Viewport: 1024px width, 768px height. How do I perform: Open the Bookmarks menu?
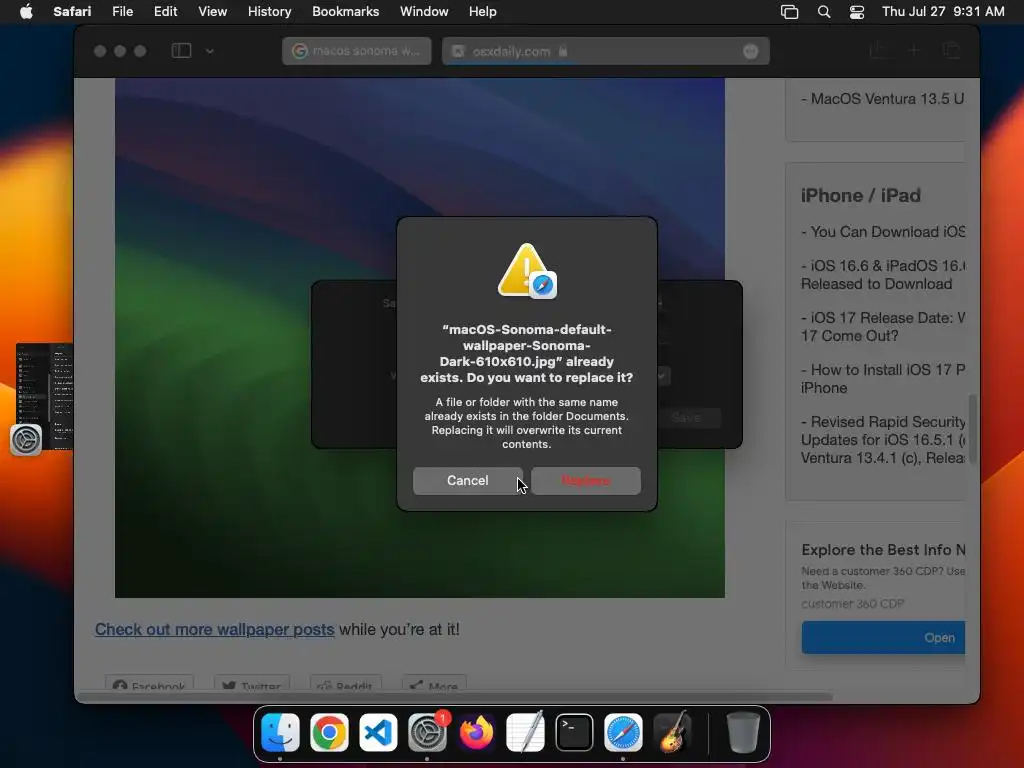(345, 12)
